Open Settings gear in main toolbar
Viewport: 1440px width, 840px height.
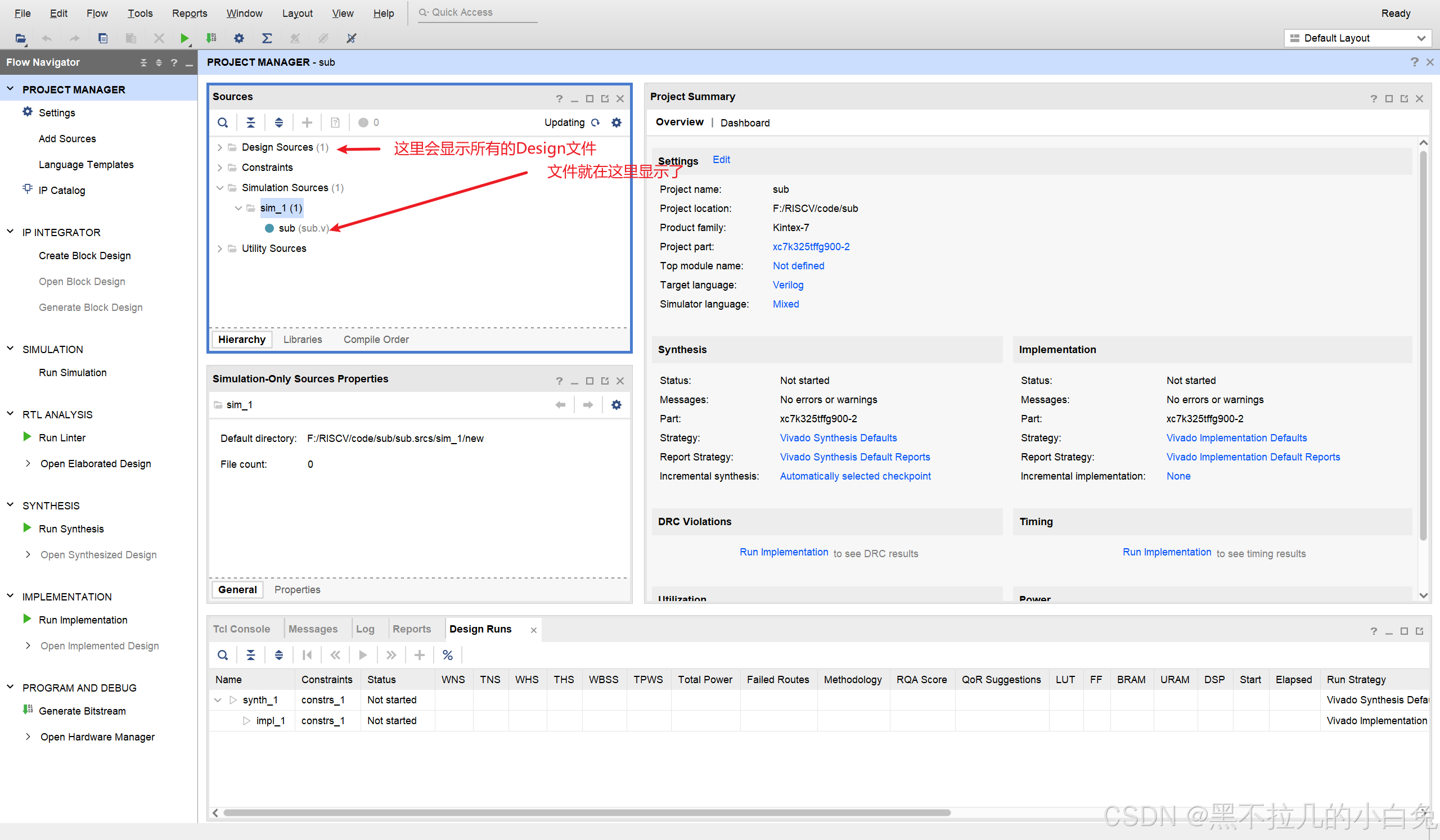[239, 38]
